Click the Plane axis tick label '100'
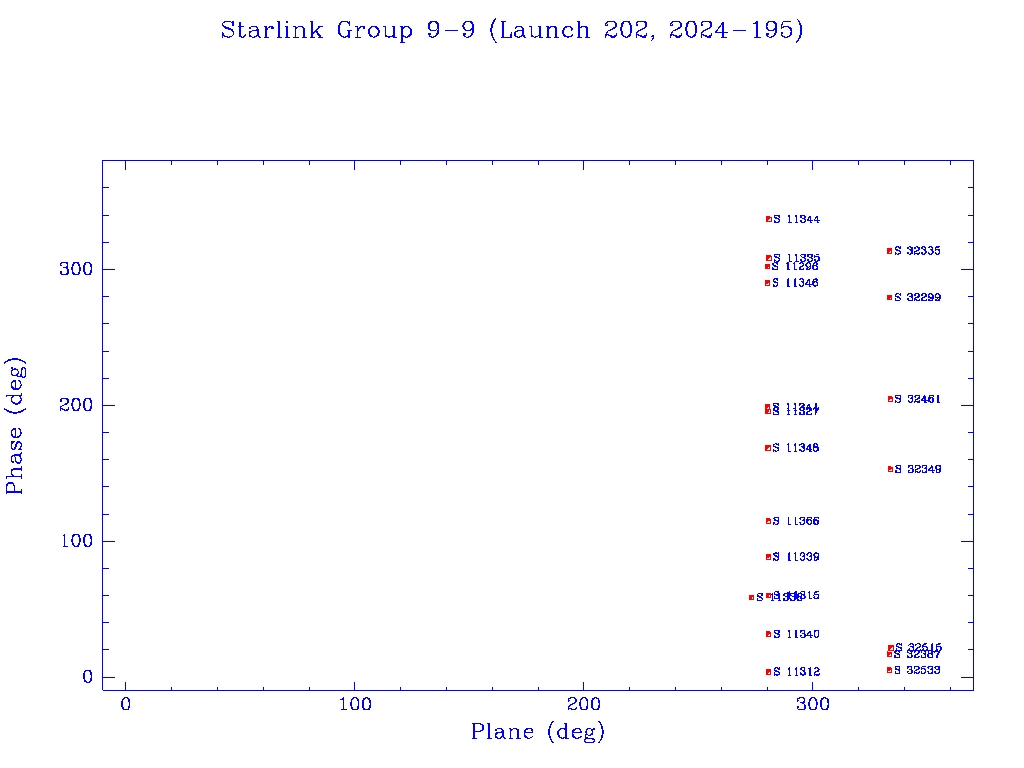The image size is (1024, 768). click(355, 705)
